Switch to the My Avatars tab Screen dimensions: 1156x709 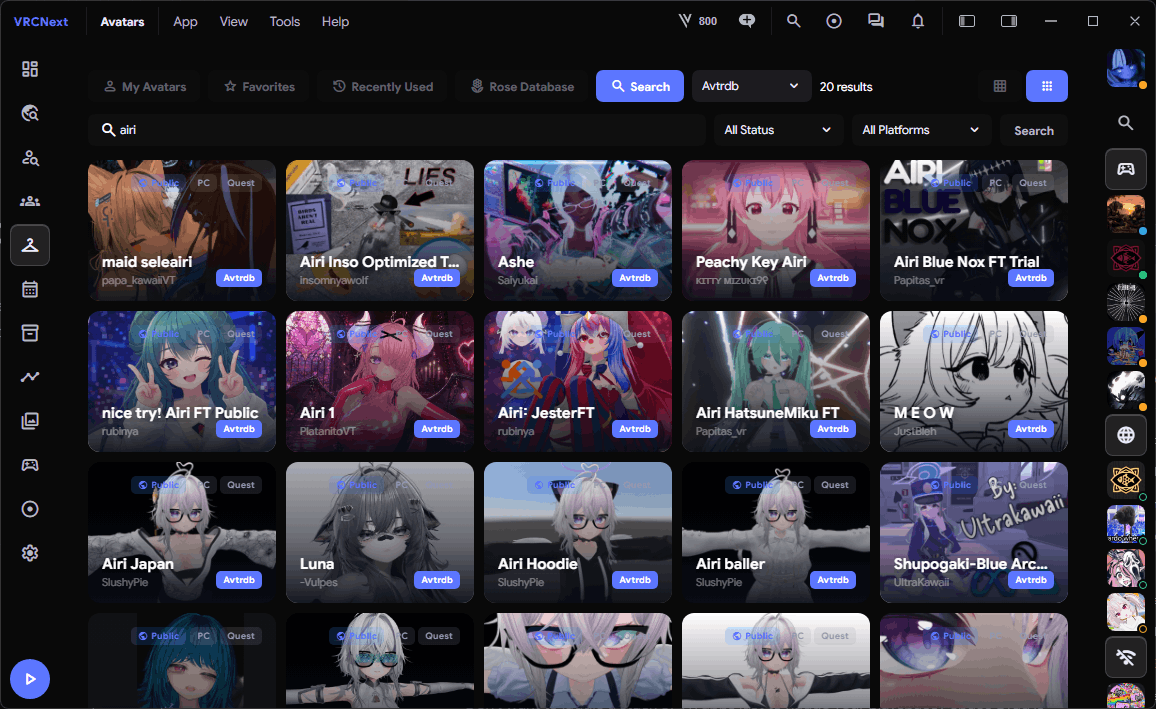pos(144,86)
